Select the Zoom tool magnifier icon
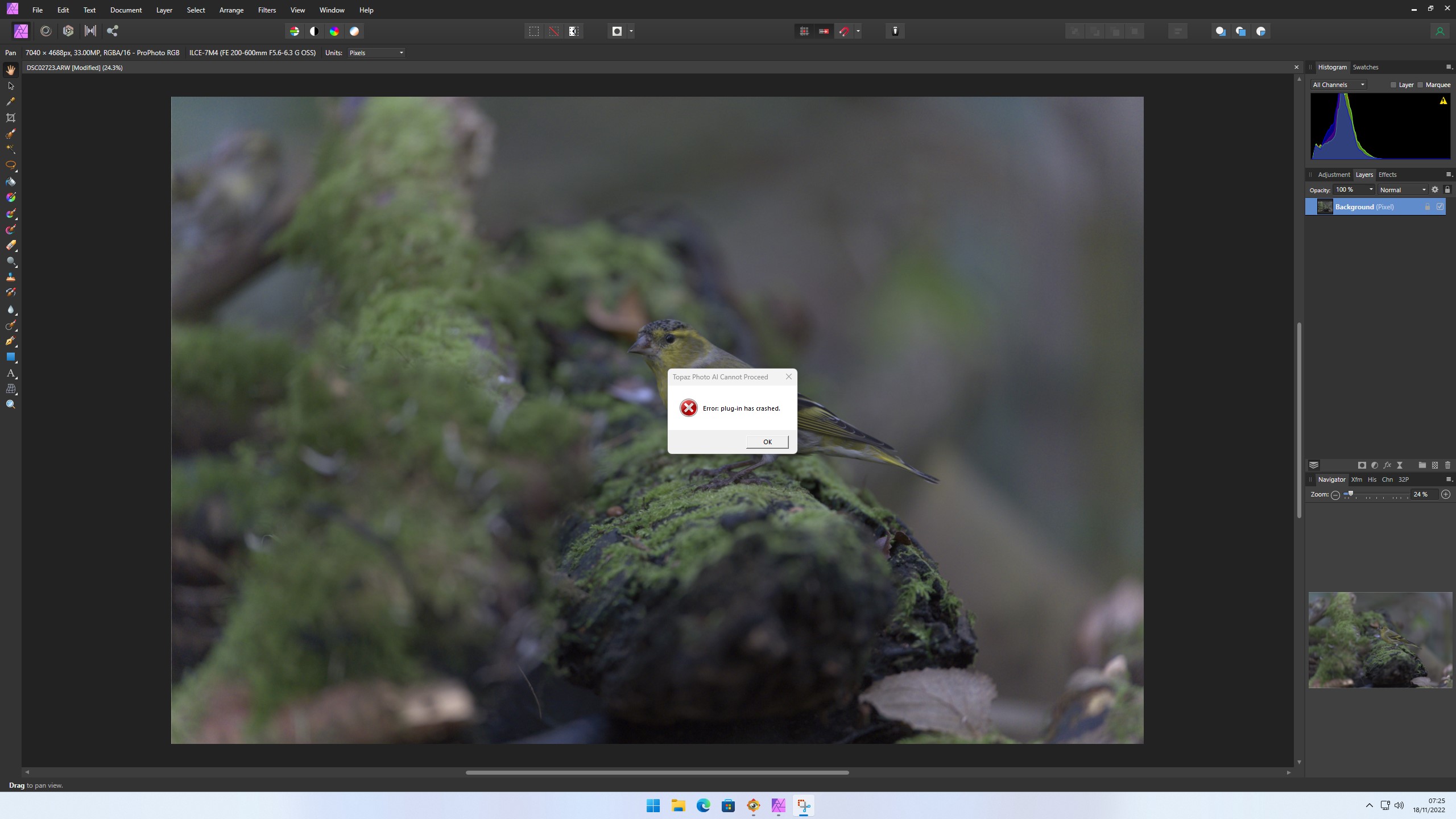The image size is (1456, 819). click(x=11, y=404)
